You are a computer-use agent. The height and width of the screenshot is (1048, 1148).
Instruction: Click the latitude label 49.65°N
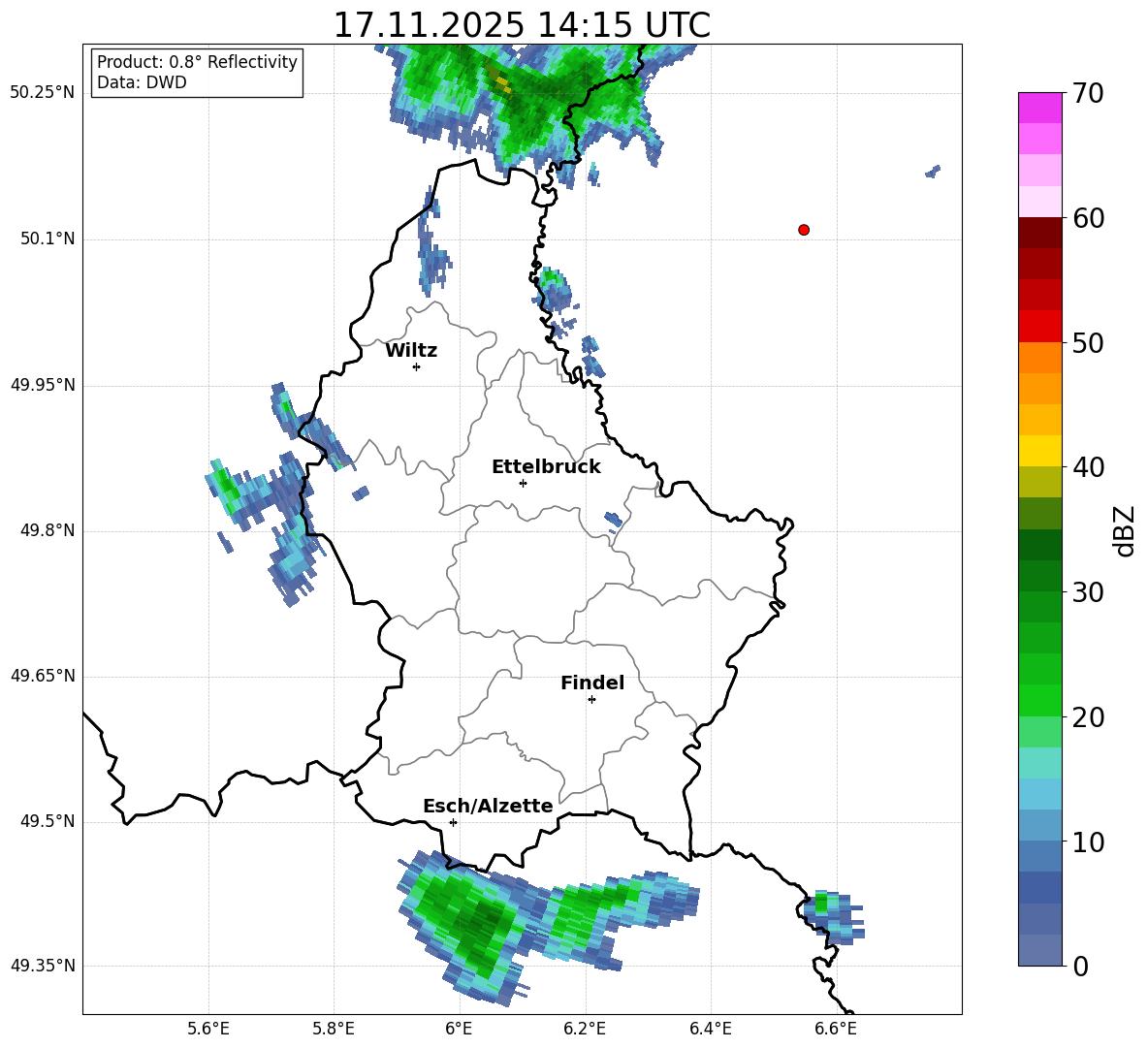(x=43, y=676)
